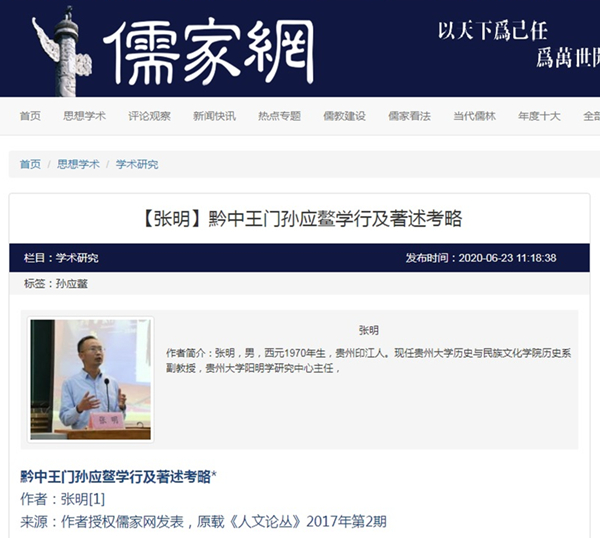Open 当代儒林 menu item
Viewport: 600px width, 538px height.
click(x=474, y=116)
